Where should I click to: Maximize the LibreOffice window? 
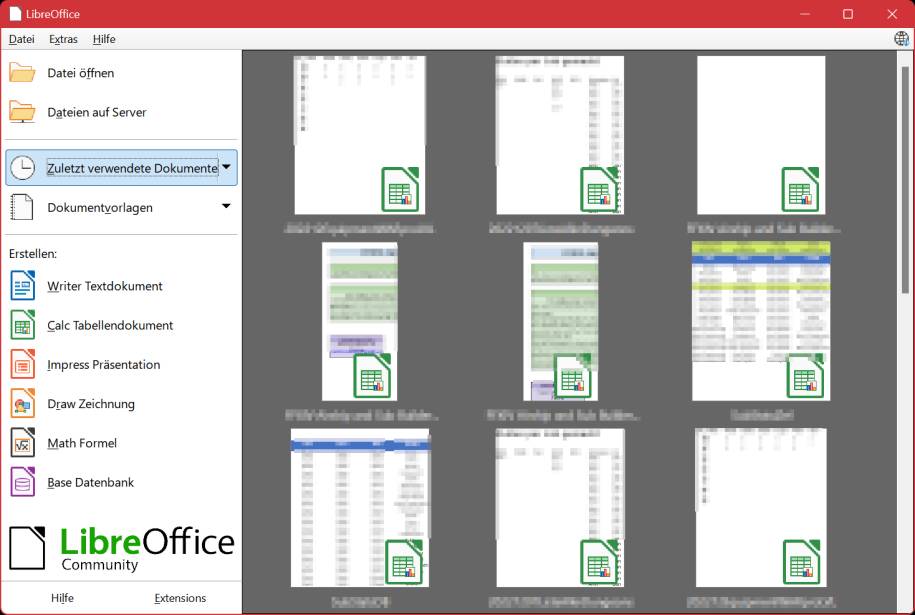pos(848,14)
